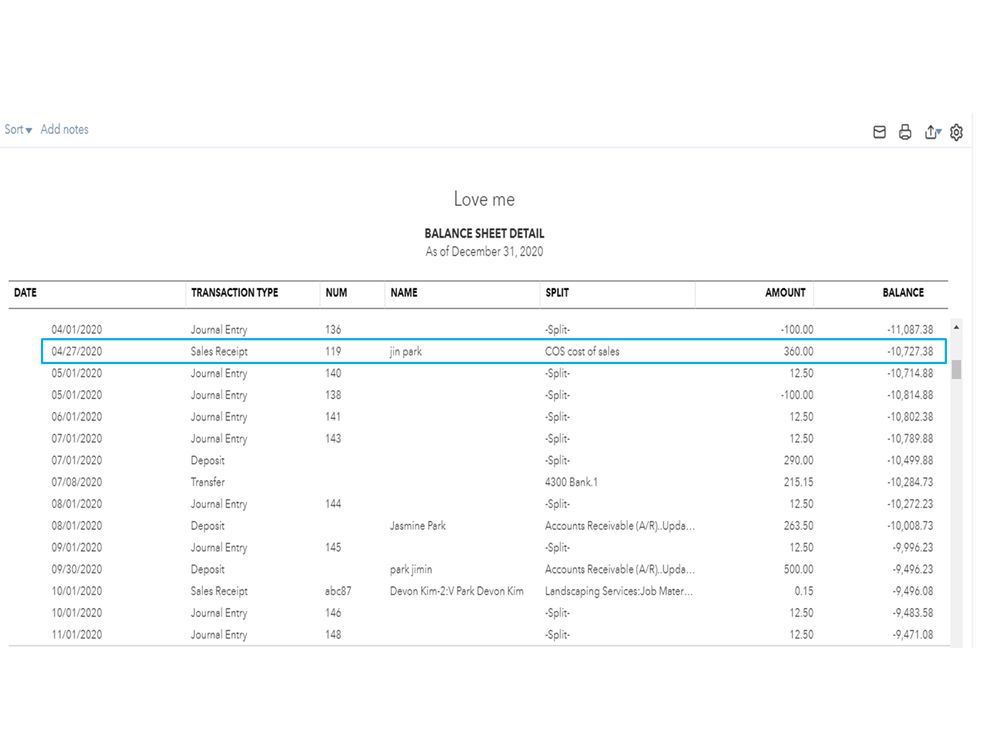999x749 pixels.
Task: Click the Jasmine Park deposit name
Action: [418, 526]
